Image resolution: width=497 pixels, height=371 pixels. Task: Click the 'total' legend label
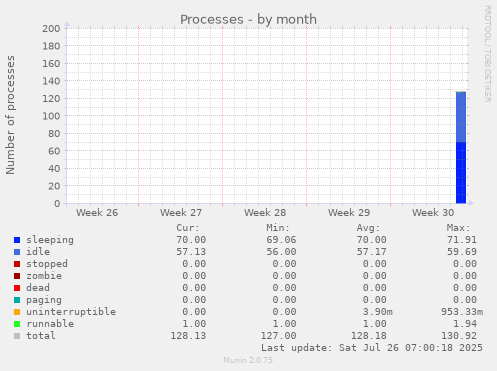click(41, 336)
